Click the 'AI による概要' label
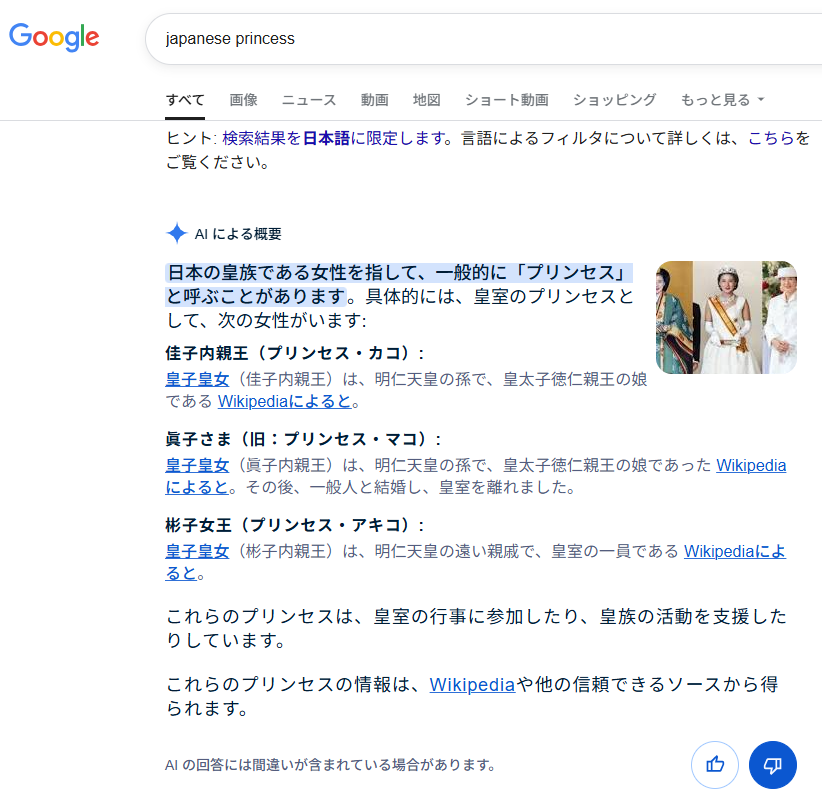Image resolution: width=822 pixels, height=800 pixels. tap(238, 234)
